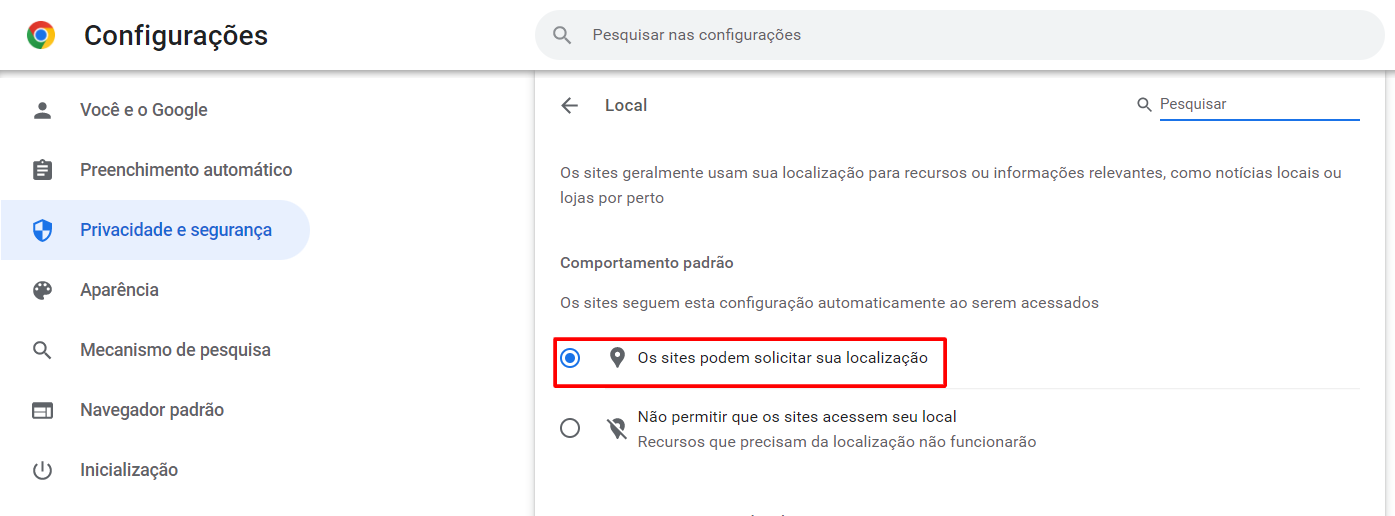
Task: Click the person icon for Você e o Google
Action: (x=42, y=110)
